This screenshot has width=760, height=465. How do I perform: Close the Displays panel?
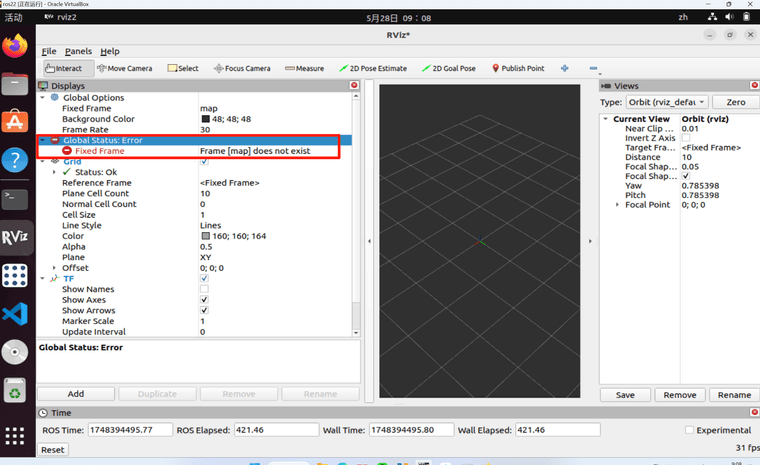(354, 85)
